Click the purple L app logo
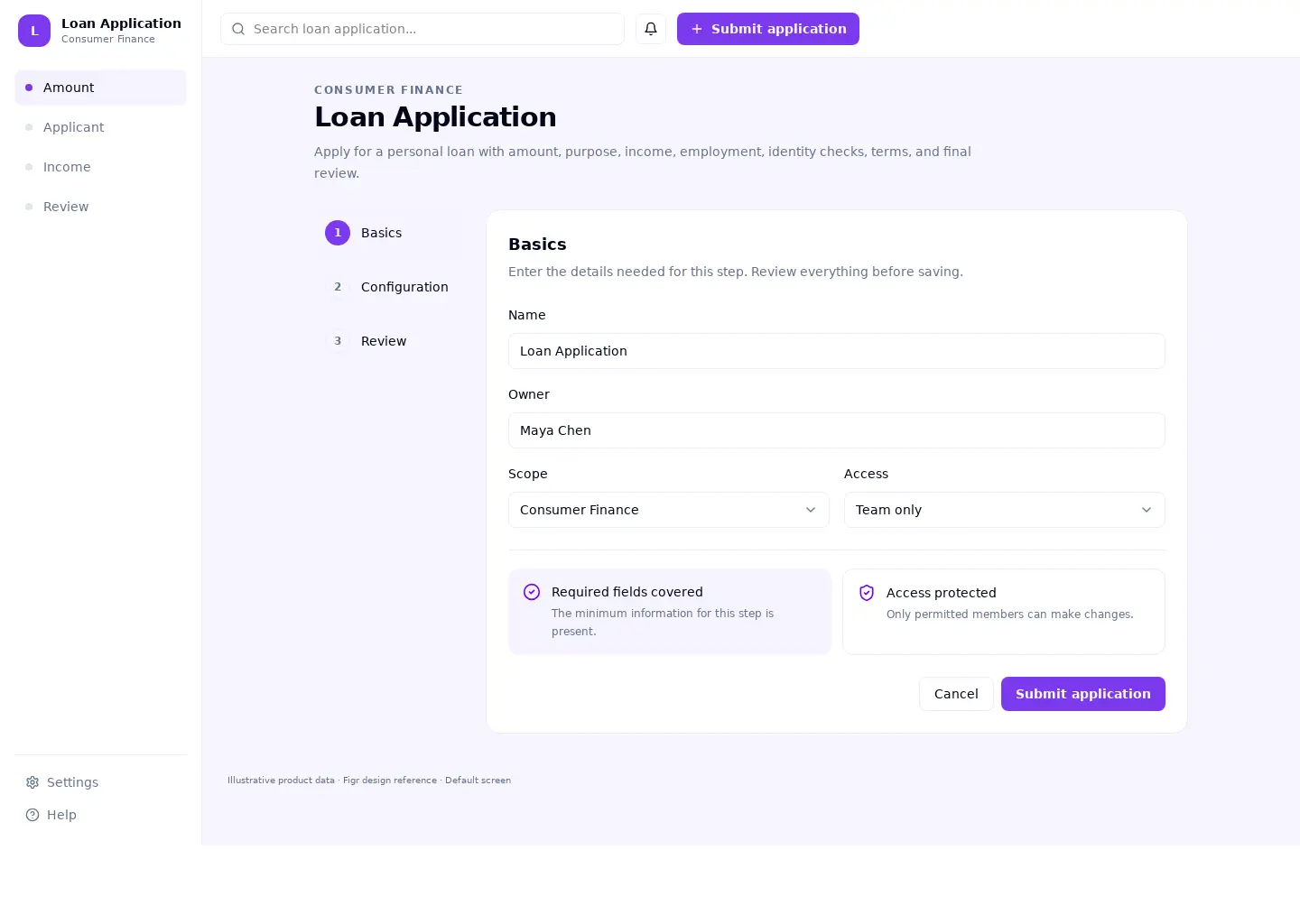The width and height of the screenshot is (1300, 924). (x=34, y=31)
